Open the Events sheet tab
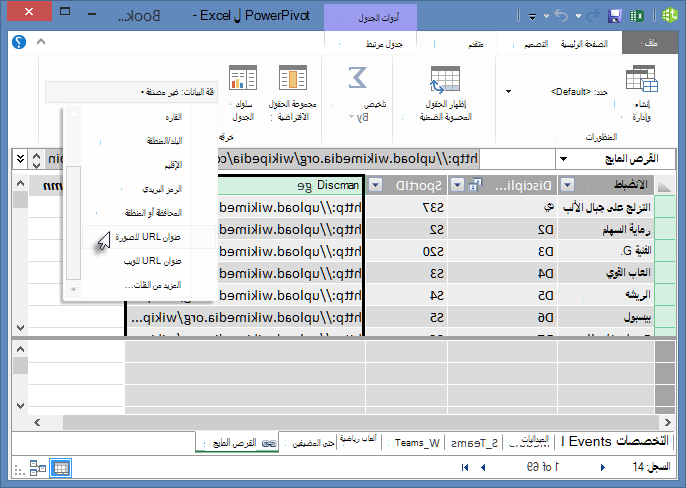The height and width of the screenshot is (488, 686). (590, 441)
